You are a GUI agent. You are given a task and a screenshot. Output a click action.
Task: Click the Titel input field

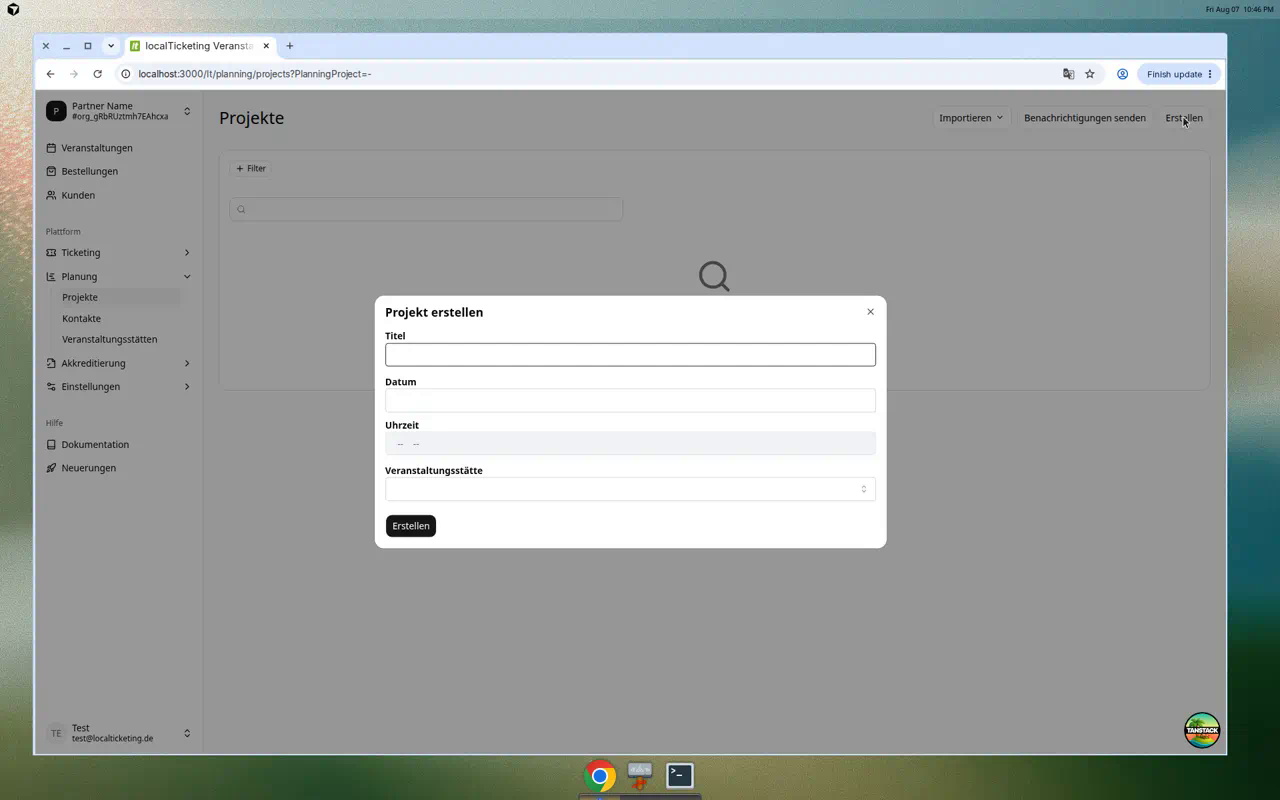[630, 354]
